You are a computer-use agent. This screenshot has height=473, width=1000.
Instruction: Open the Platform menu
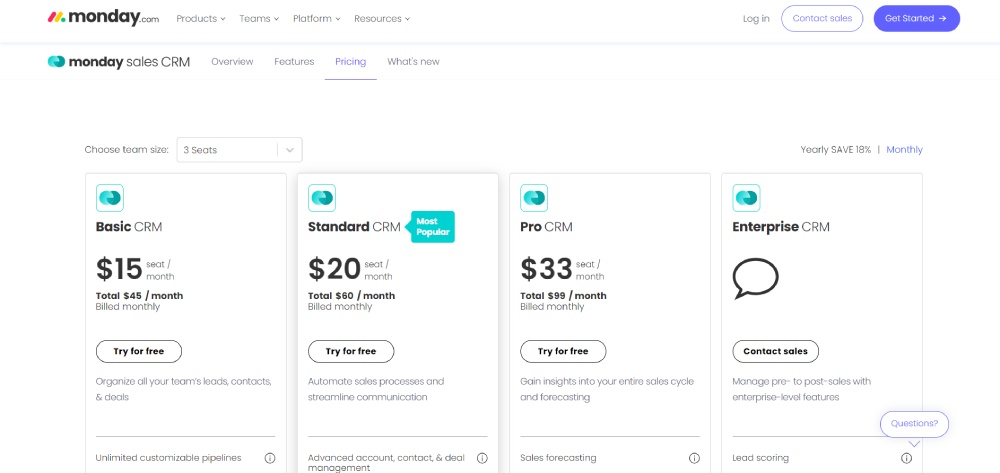pyautogui.click(x=317, y=18)
